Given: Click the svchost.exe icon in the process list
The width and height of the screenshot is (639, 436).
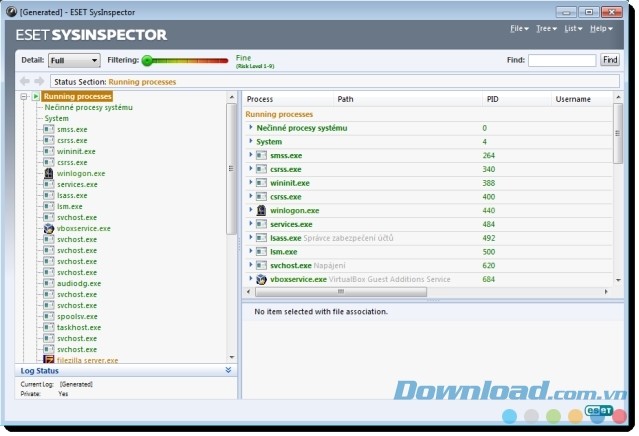Looking at the screenshot, I should click(261, 265).
